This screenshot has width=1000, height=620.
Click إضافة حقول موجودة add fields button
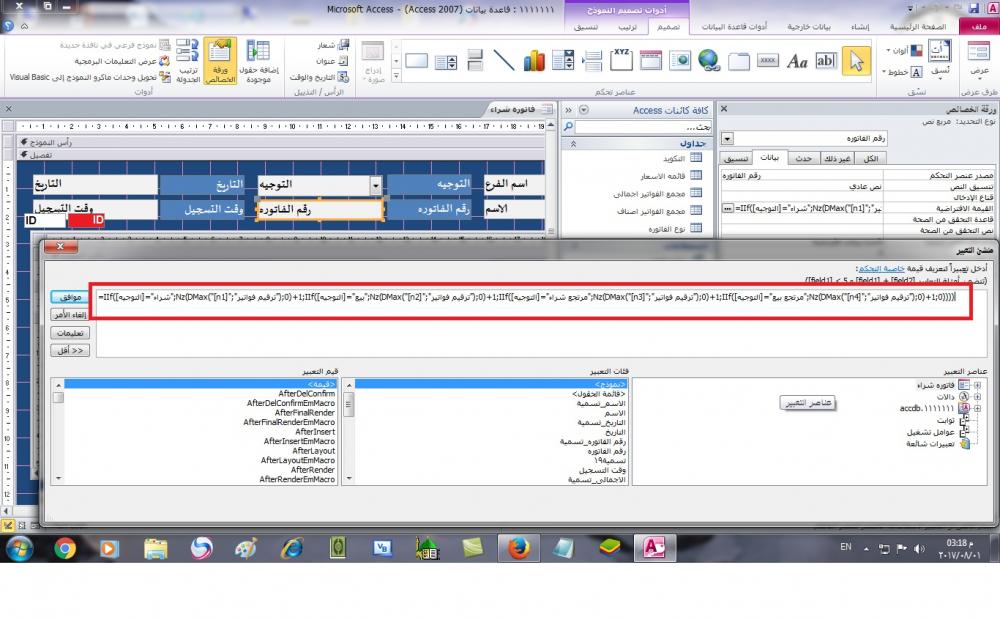point(258,61)
